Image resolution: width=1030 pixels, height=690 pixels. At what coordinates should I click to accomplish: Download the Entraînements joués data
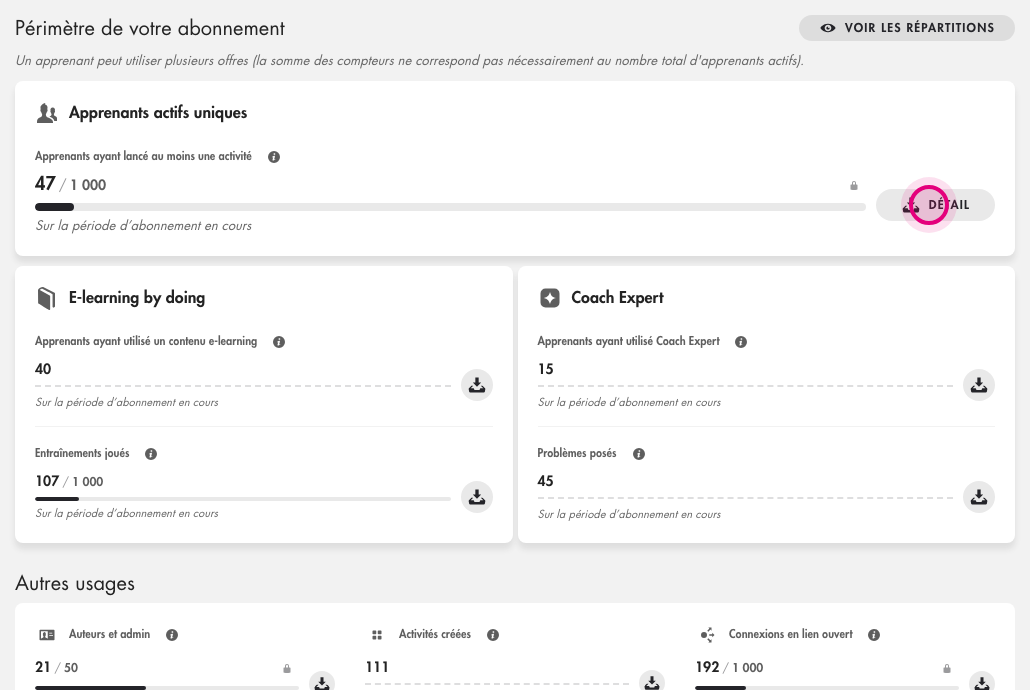(477, 497)
